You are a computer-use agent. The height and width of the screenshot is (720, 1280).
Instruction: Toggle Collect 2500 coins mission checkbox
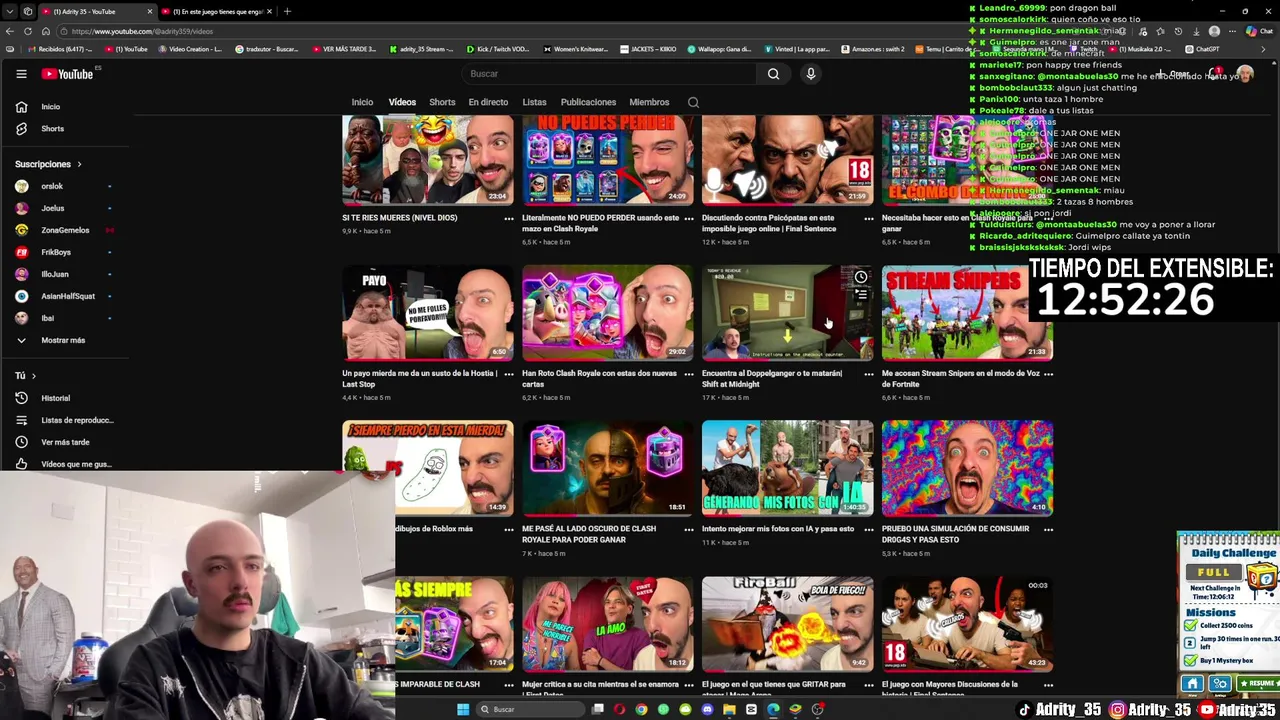pyautogui.click(x=1190, y=626)
